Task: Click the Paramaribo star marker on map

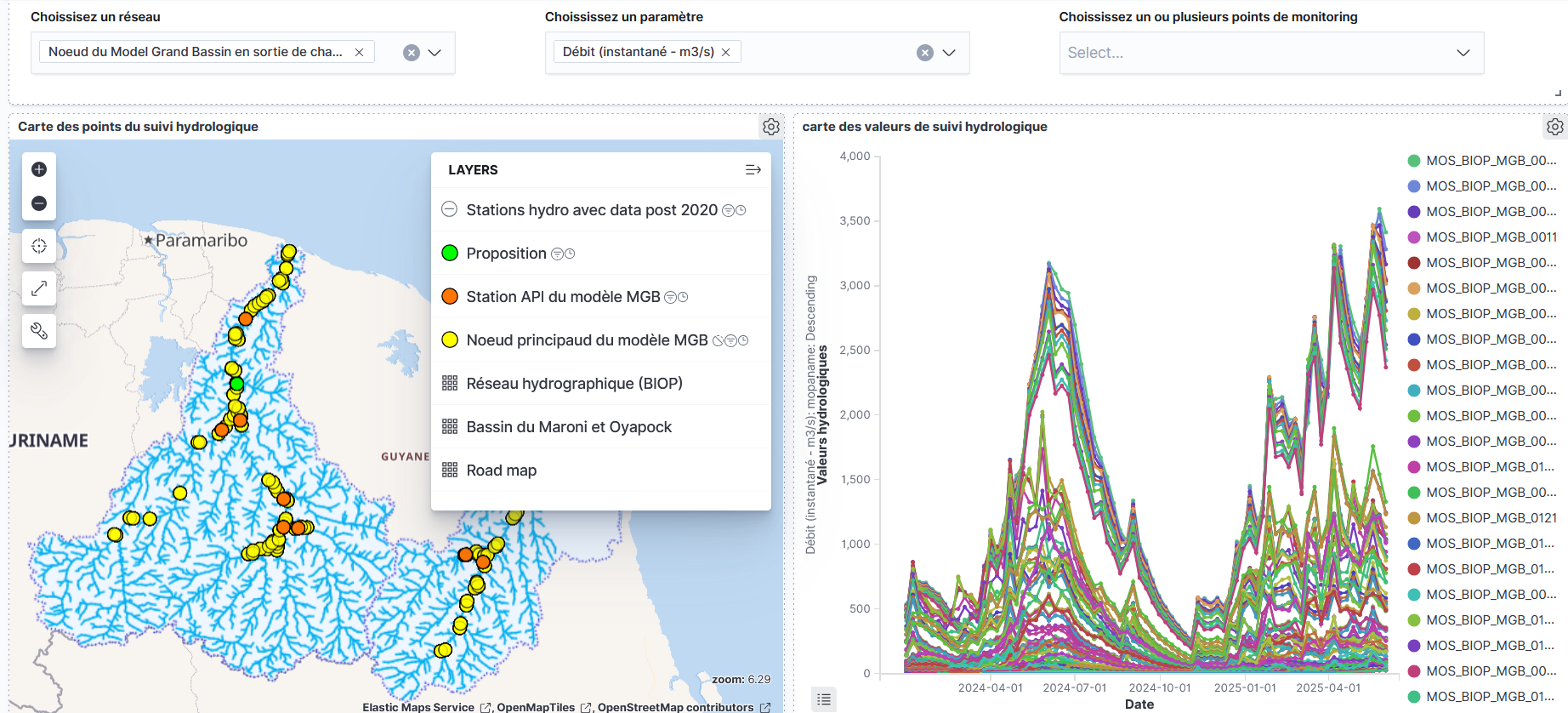Action: point(149,241)
